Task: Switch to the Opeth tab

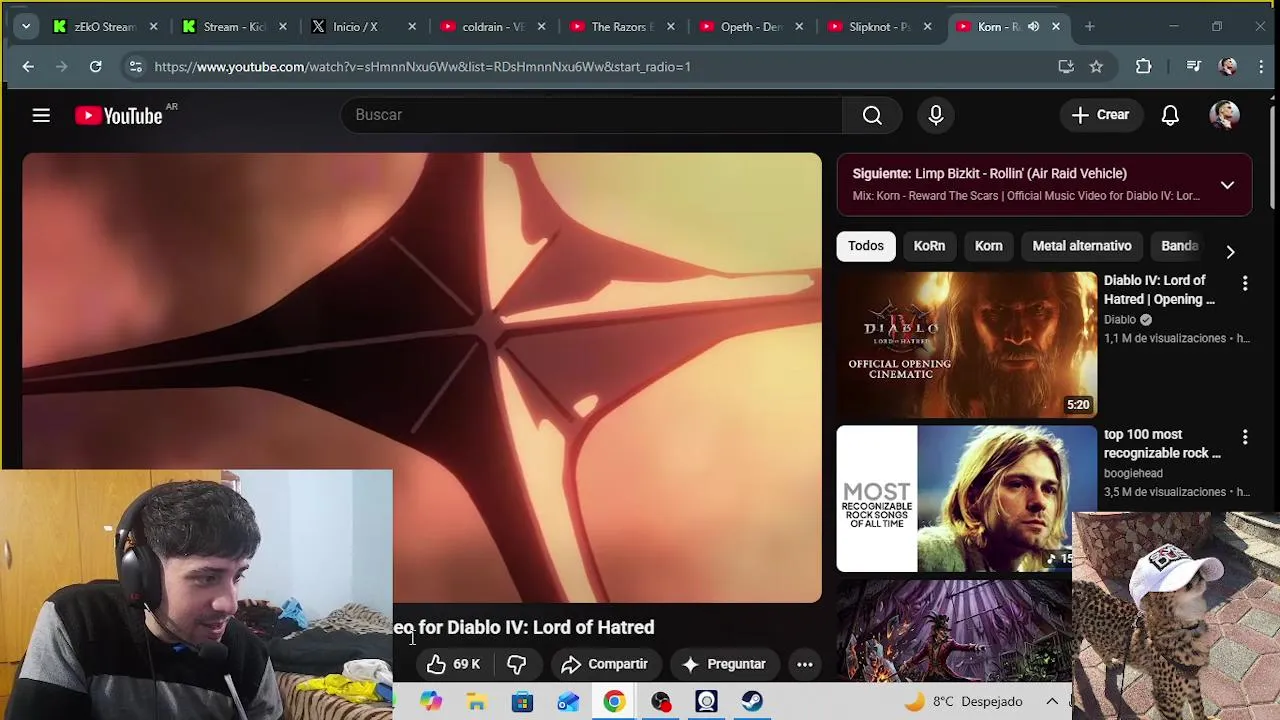Action: click(750, 27)
